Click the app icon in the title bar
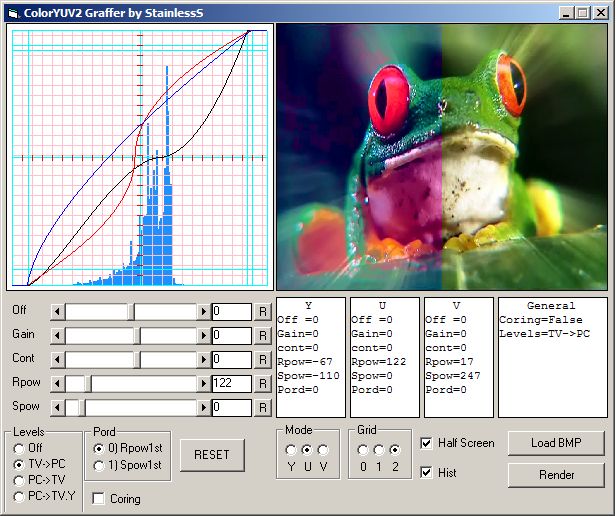 pyautogui.click(x=13, y=13)
